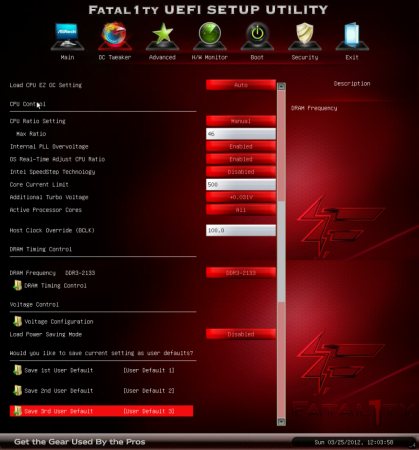Screen dimensions: 419x450
Task: Click the Save 3rd User Default icon
Action: [x=17, y=411]
